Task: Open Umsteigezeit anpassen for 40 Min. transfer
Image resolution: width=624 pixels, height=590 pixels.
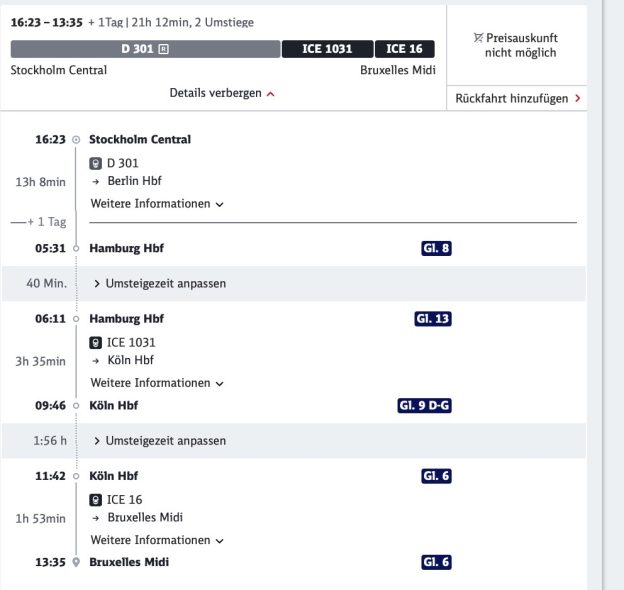Action: click(x=160, y=284)
